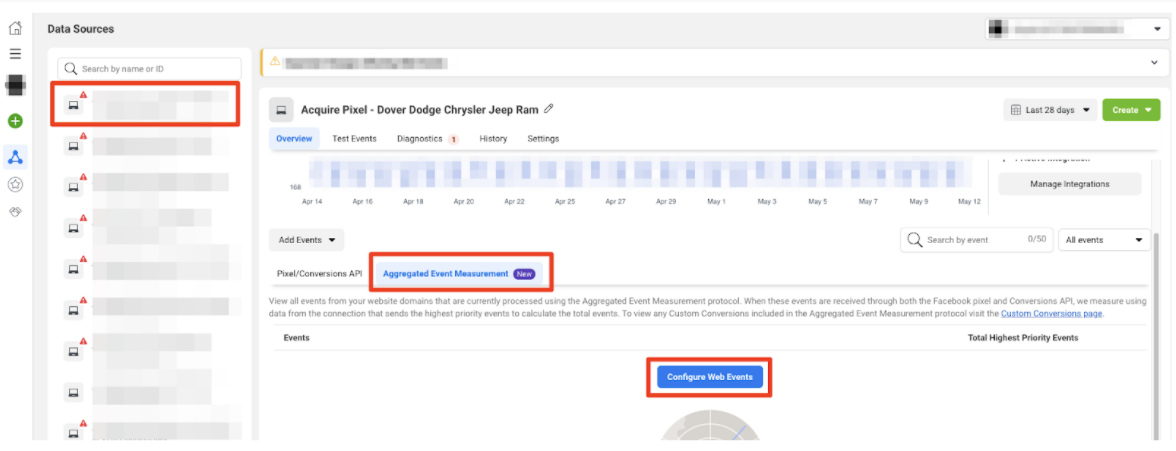
Task: Click the New badge on Aggregated tab
Action: tap(524, 274)
